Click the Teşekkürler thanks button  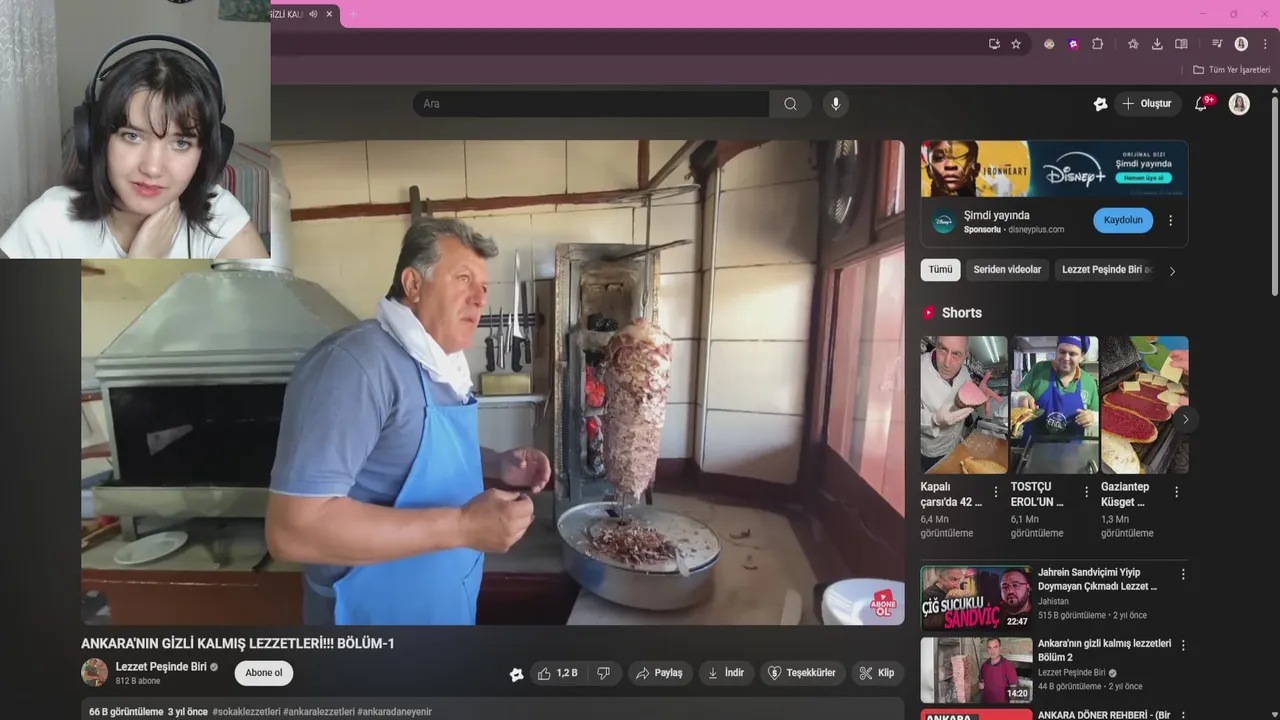(802, 673)
